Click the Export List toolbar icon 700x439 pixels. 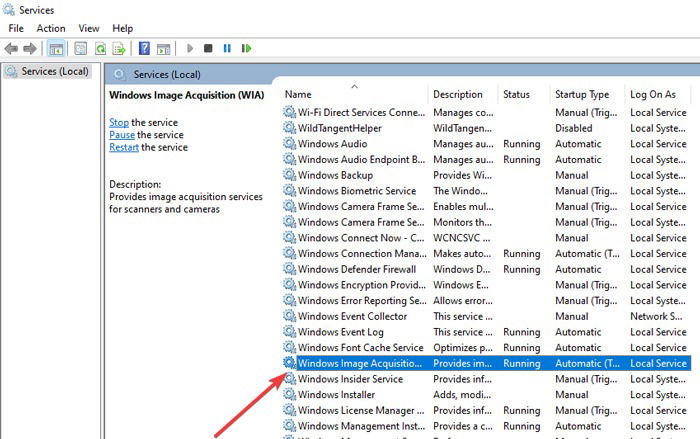tap(119, 48)
